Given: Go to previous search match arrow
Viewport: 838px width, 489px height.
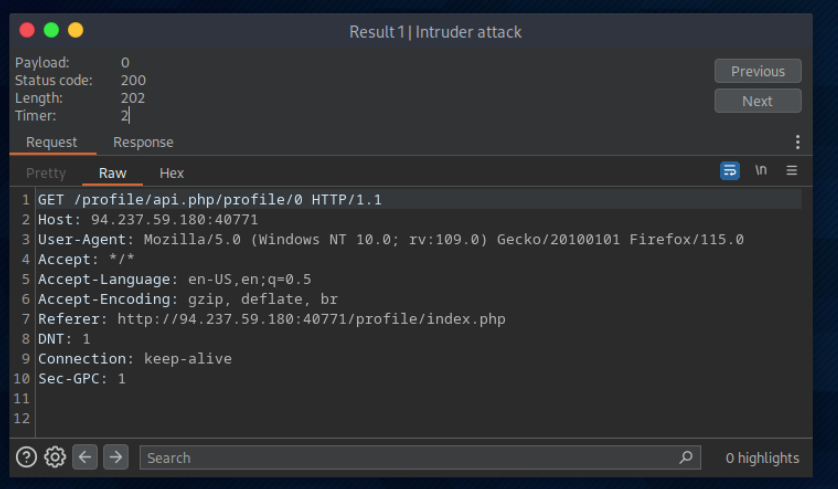Looking at the screenshot, I should tap(85, 457).
